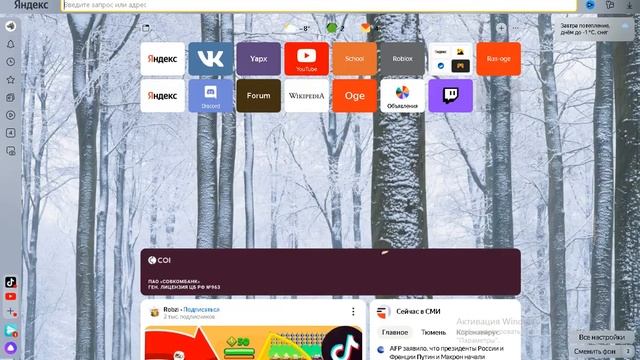640x360 pixels.
Task: Open the Forum tile
Action: pyautogui.click(x=259, y=96)
